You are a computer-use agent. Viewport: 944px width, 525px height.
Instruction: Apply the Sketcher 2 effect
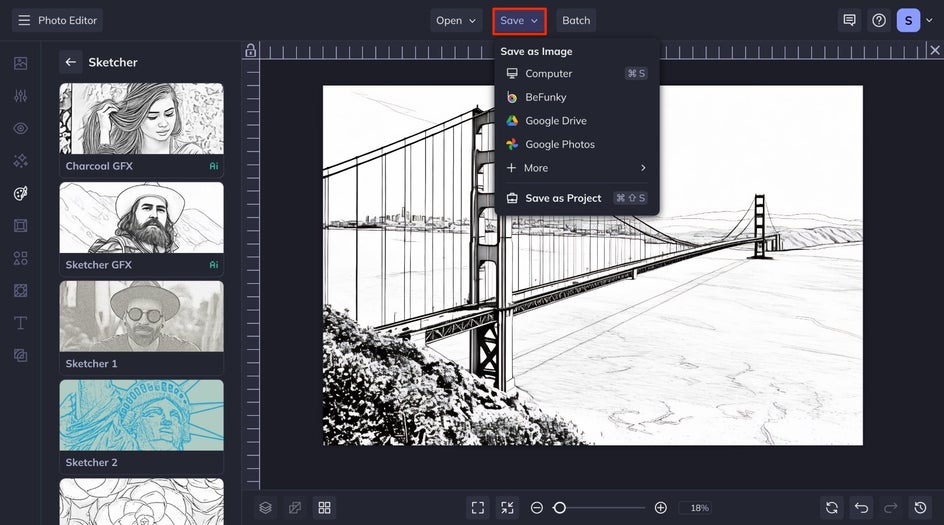pos(141,426)
